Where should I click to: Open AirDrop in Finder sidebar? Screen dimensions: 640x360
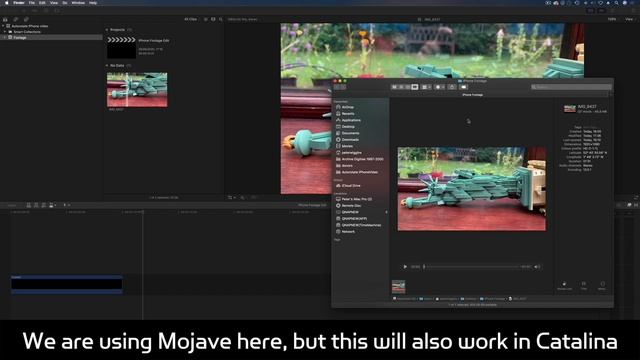tap(348, 107)
